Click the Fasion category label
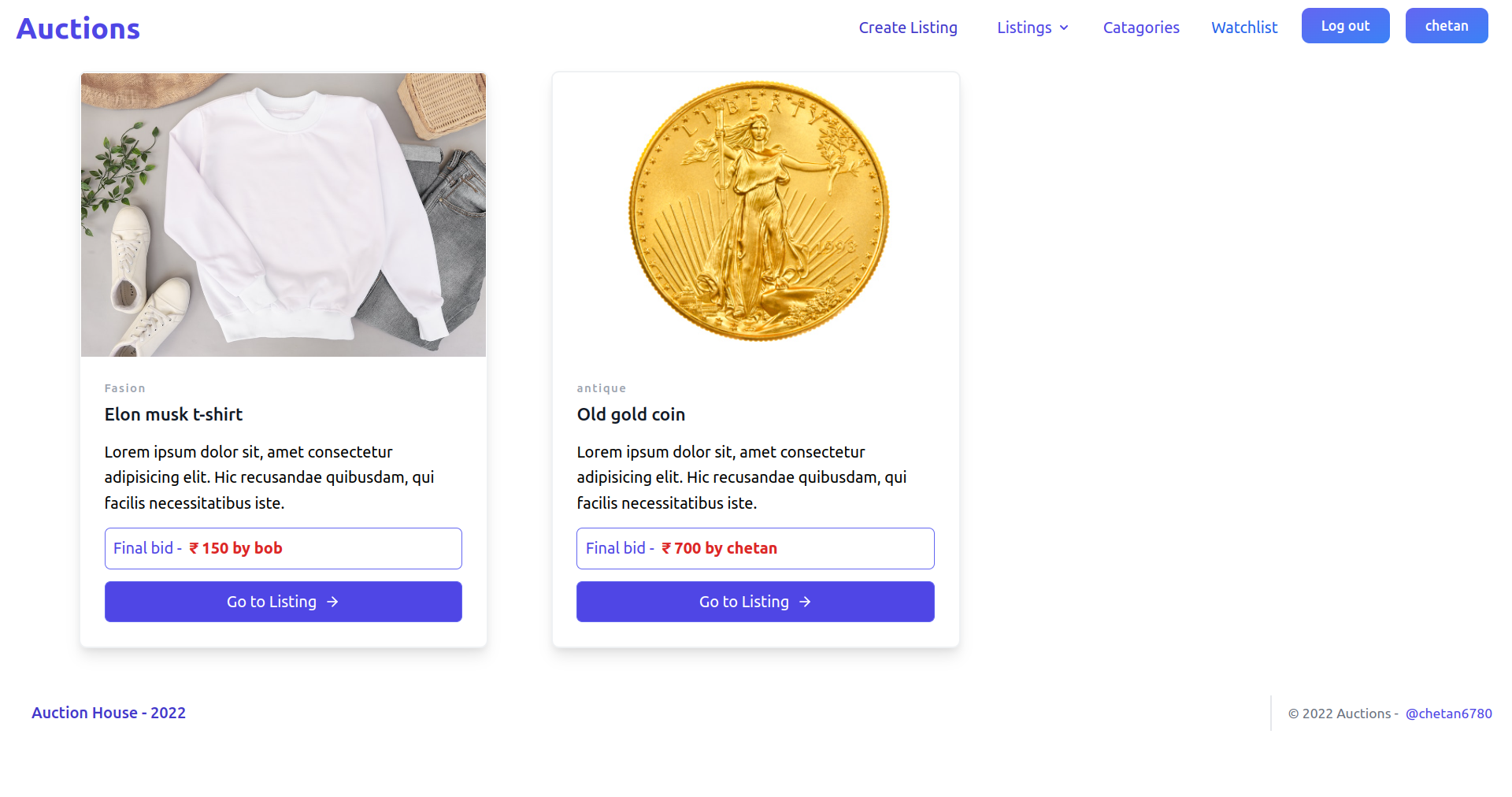1512x797 pixels. click(x=125, y=388)
